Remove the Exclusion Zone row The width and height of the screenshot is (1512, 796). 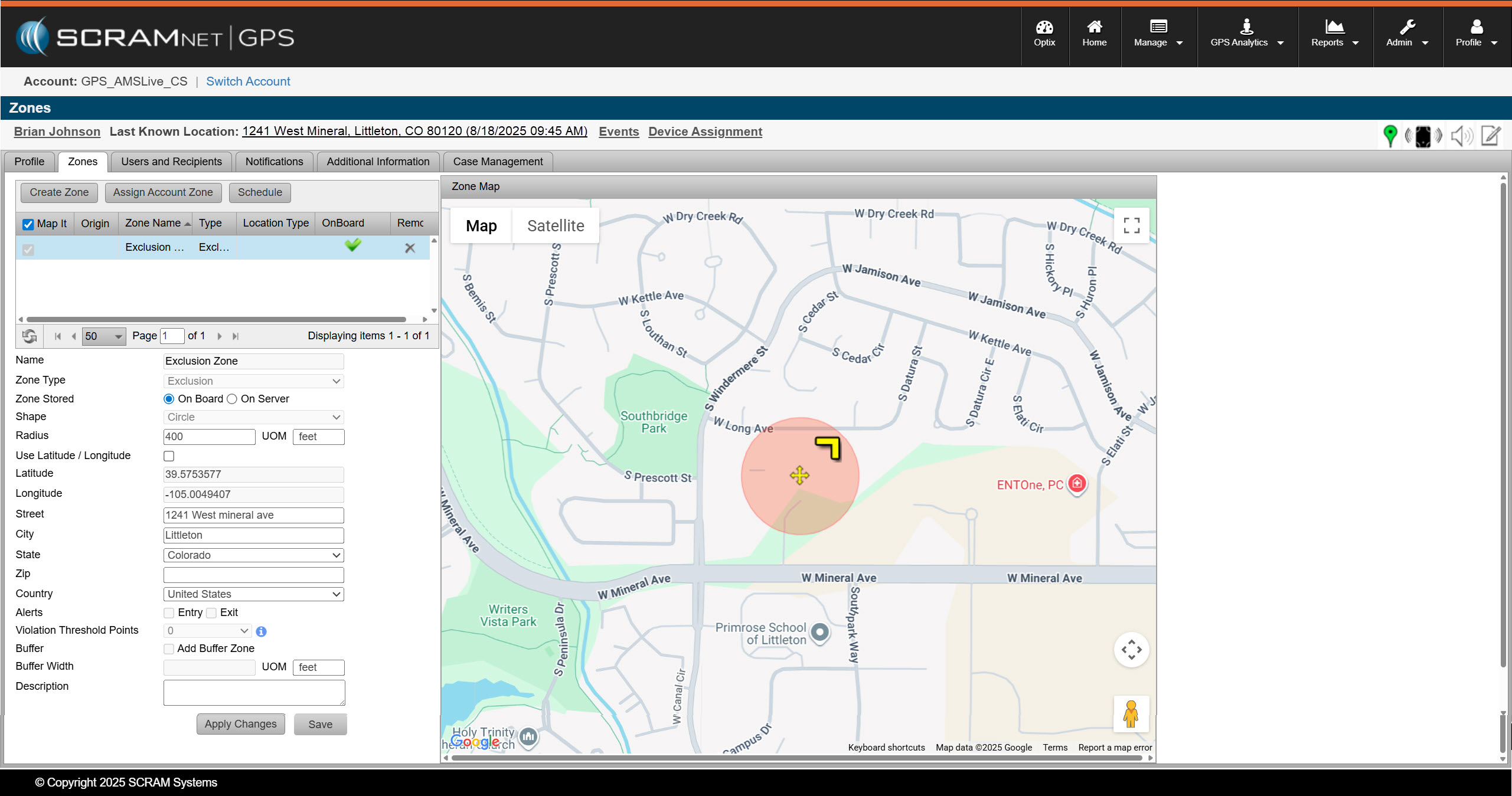(410, 248)
